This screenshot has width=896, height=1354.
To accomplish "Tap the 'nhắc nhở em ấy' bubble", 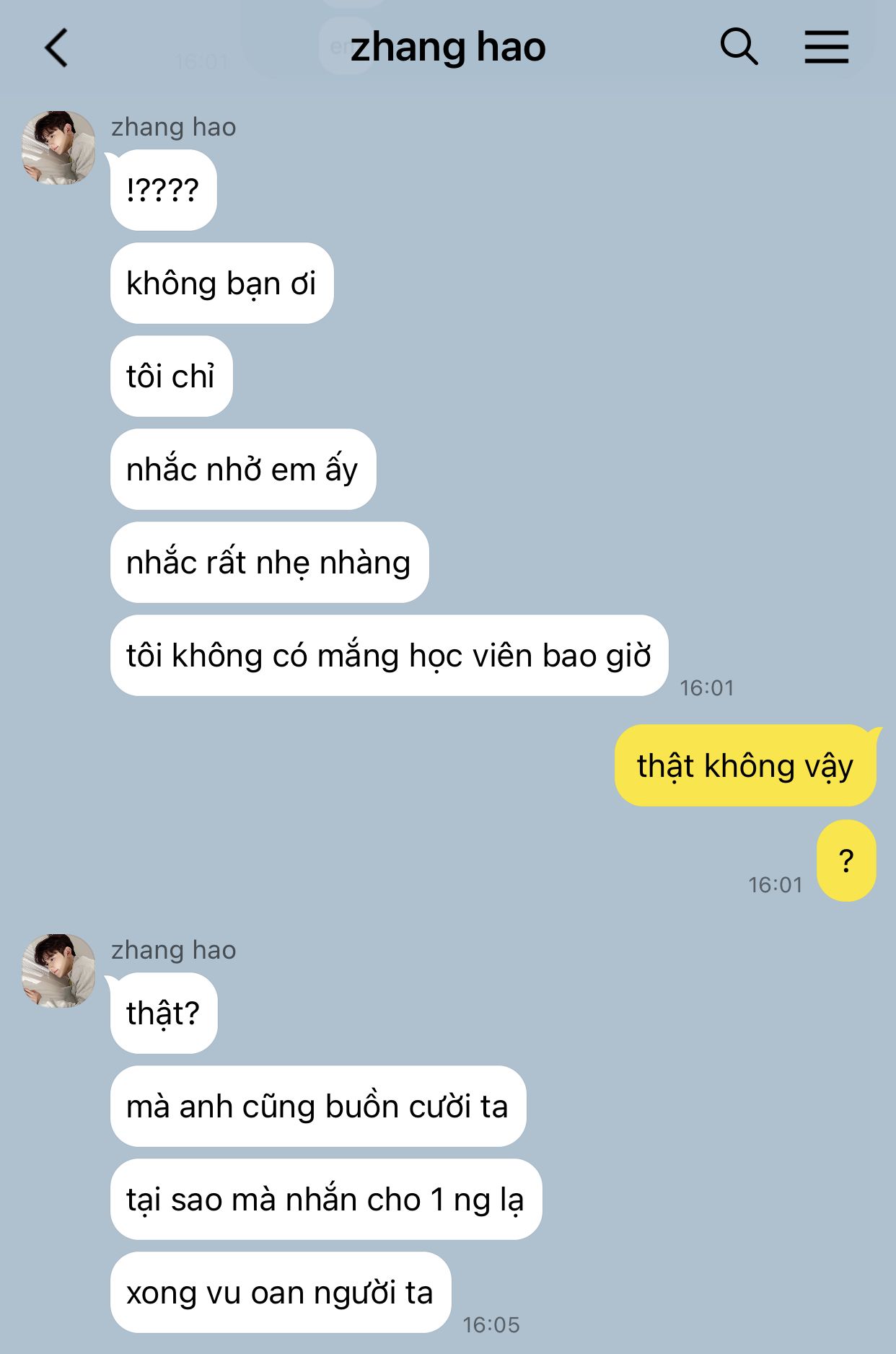I will click(243, 470).
